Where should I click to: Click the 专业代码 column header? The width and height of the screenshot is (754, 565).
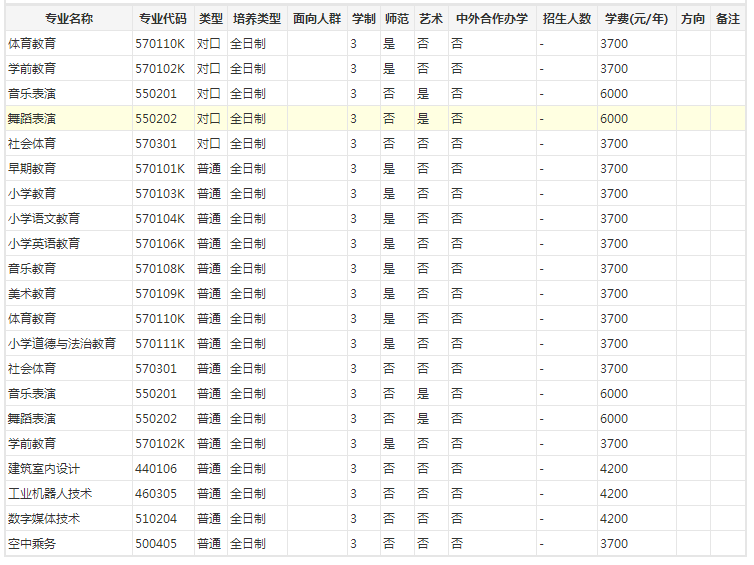coord(162,19)
